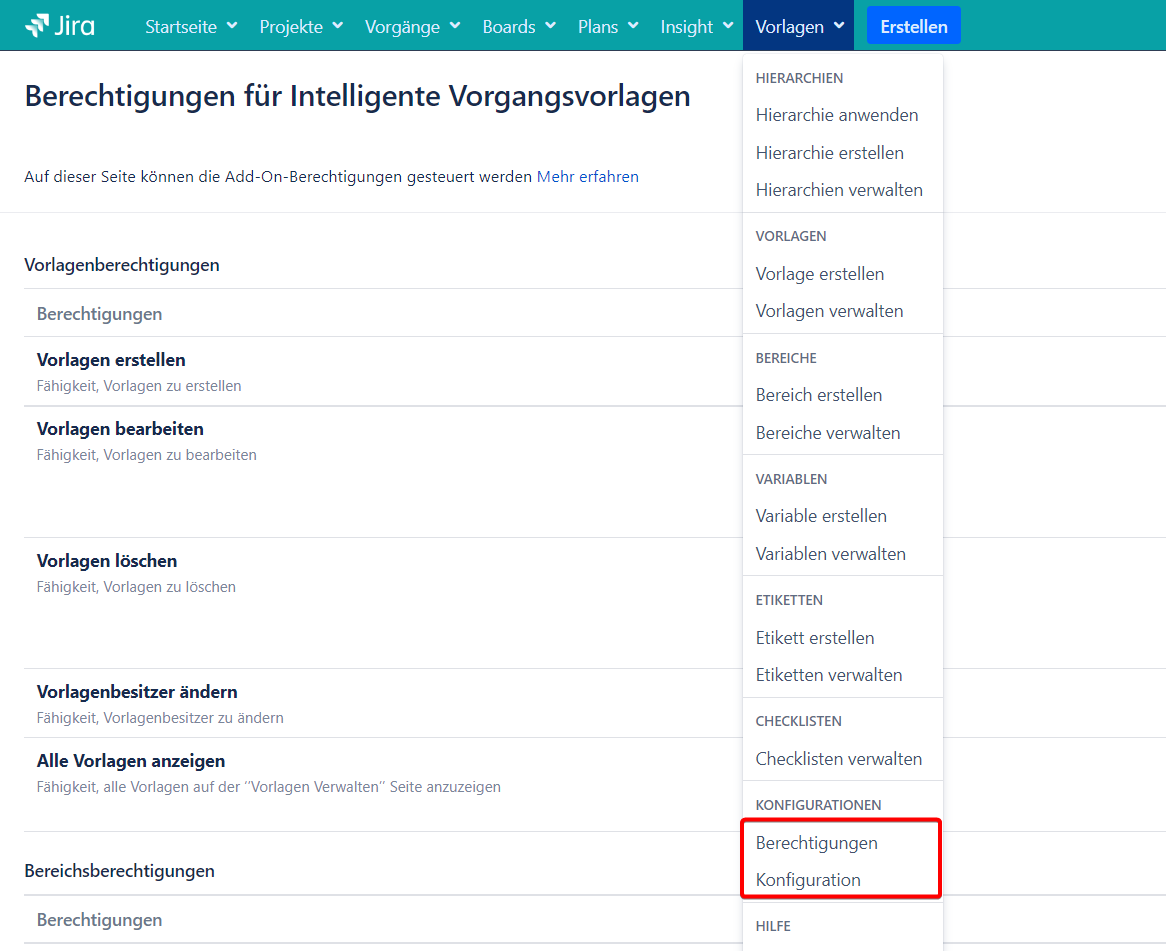
Task: Select Vorlage erstellen in menu
Action: [819, 274]
